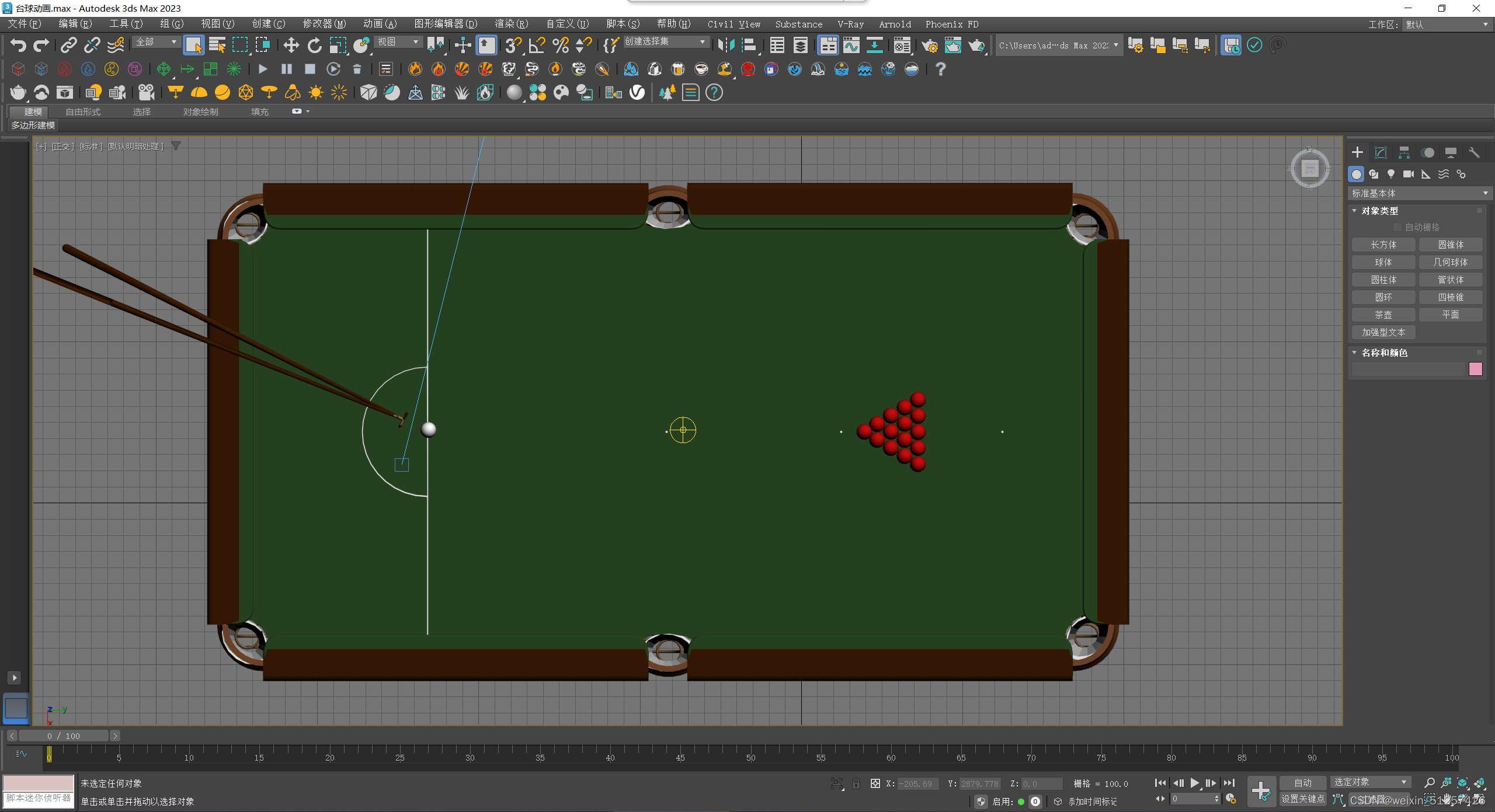Click the Cameras category icon
1495x812 pixels.
point(1409,174)
